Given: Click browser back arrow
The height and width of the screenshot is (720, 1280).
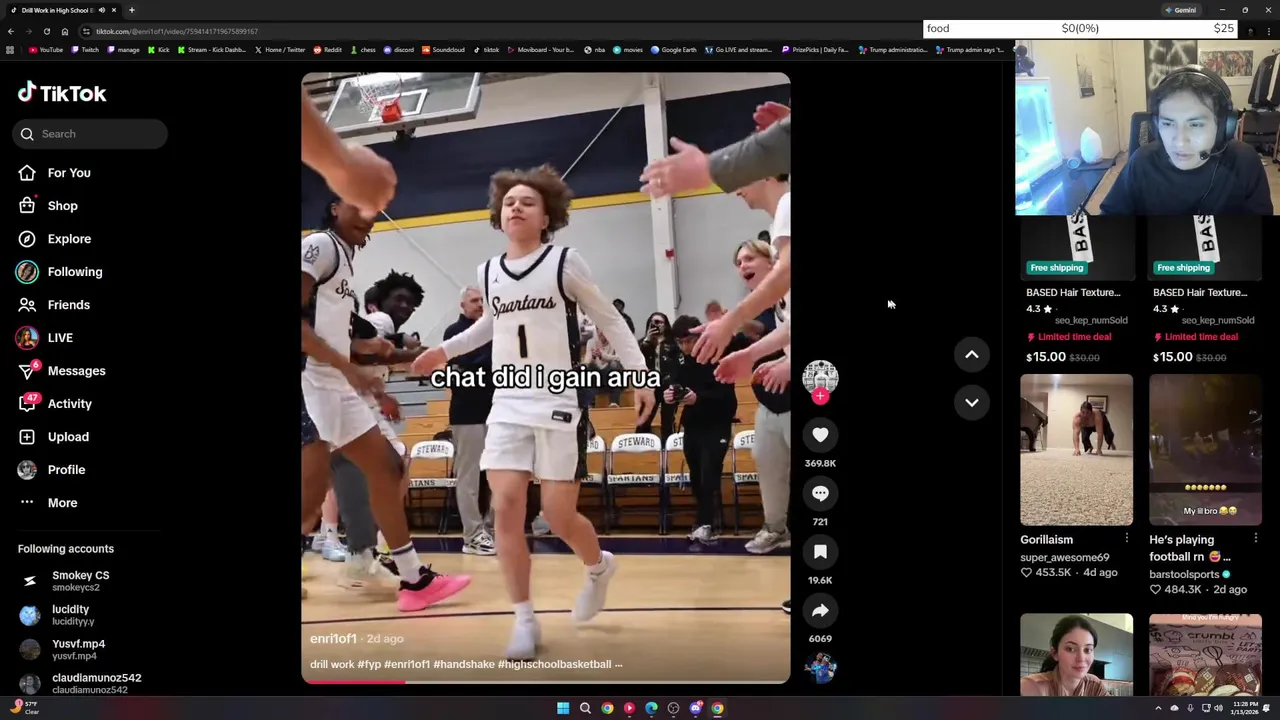Looking at the screenshot, I should (x=11, y=31).
